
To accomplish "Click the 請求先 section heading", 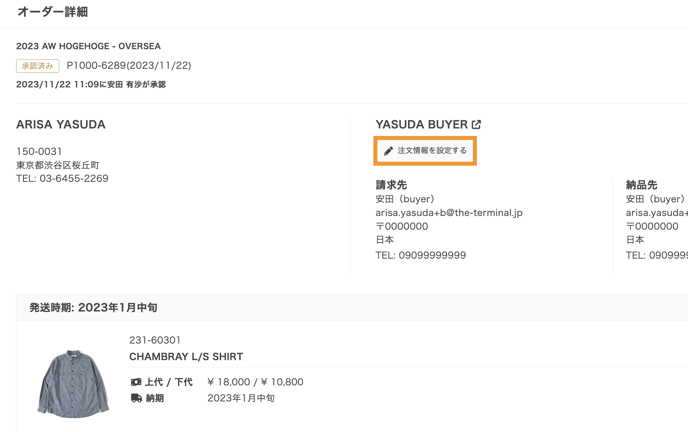I will 391,185.
